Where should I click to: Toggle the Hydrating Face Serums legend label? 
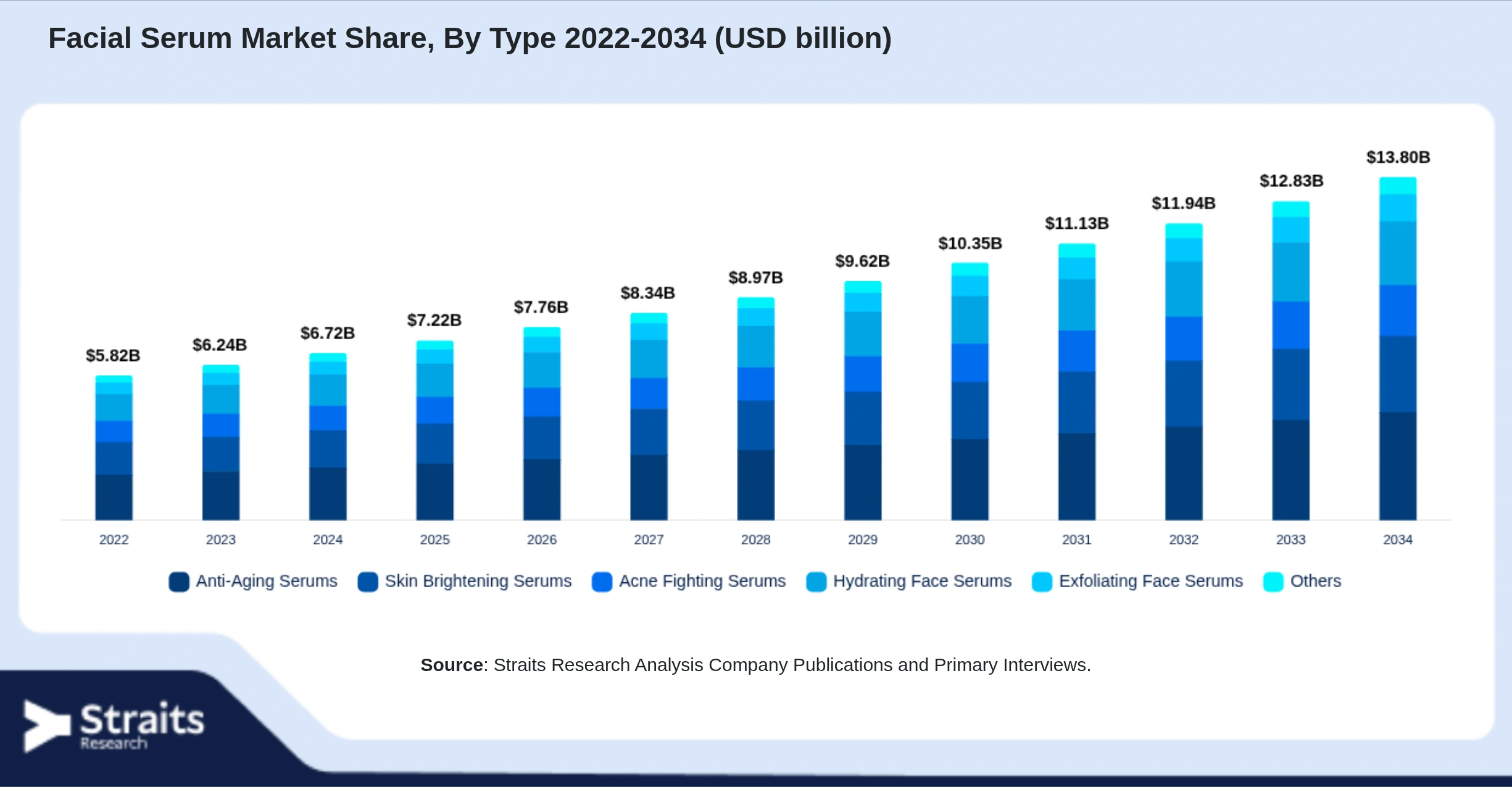(923, 581)
